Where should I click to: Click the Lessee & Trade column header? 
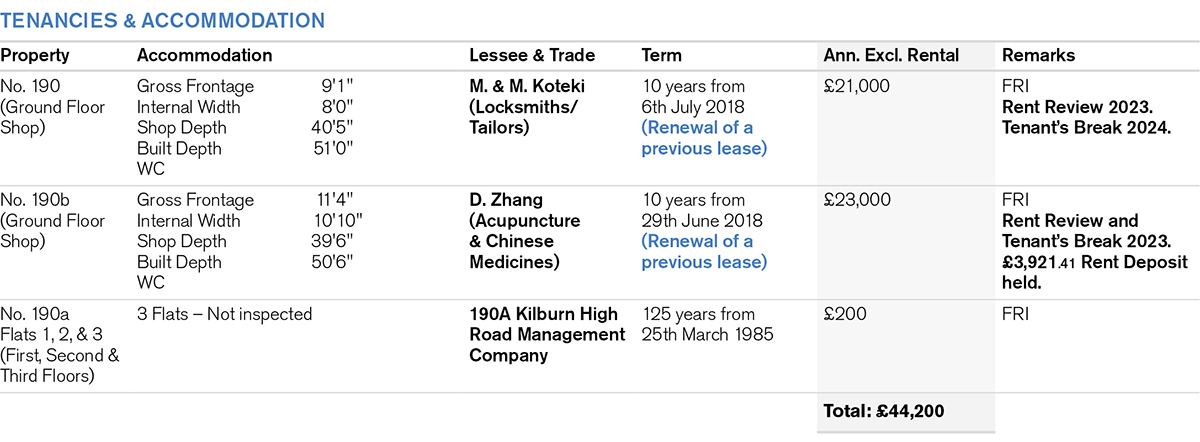532,56
